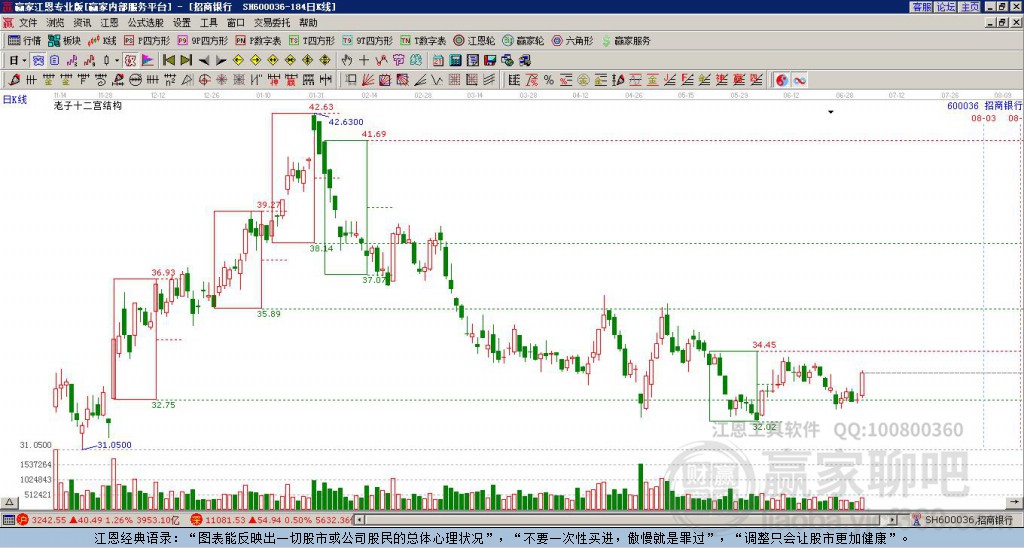Select the Gann fan lines tool

pyautogui.click(x=368, y=80)
